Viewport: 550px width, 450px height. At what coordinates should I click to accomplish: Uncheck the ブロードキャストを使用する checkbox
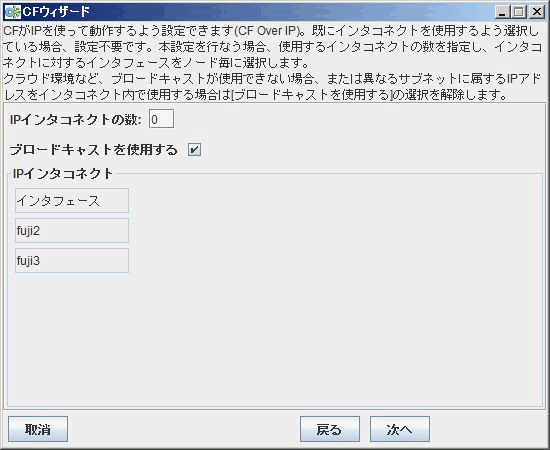coord(194,150)
